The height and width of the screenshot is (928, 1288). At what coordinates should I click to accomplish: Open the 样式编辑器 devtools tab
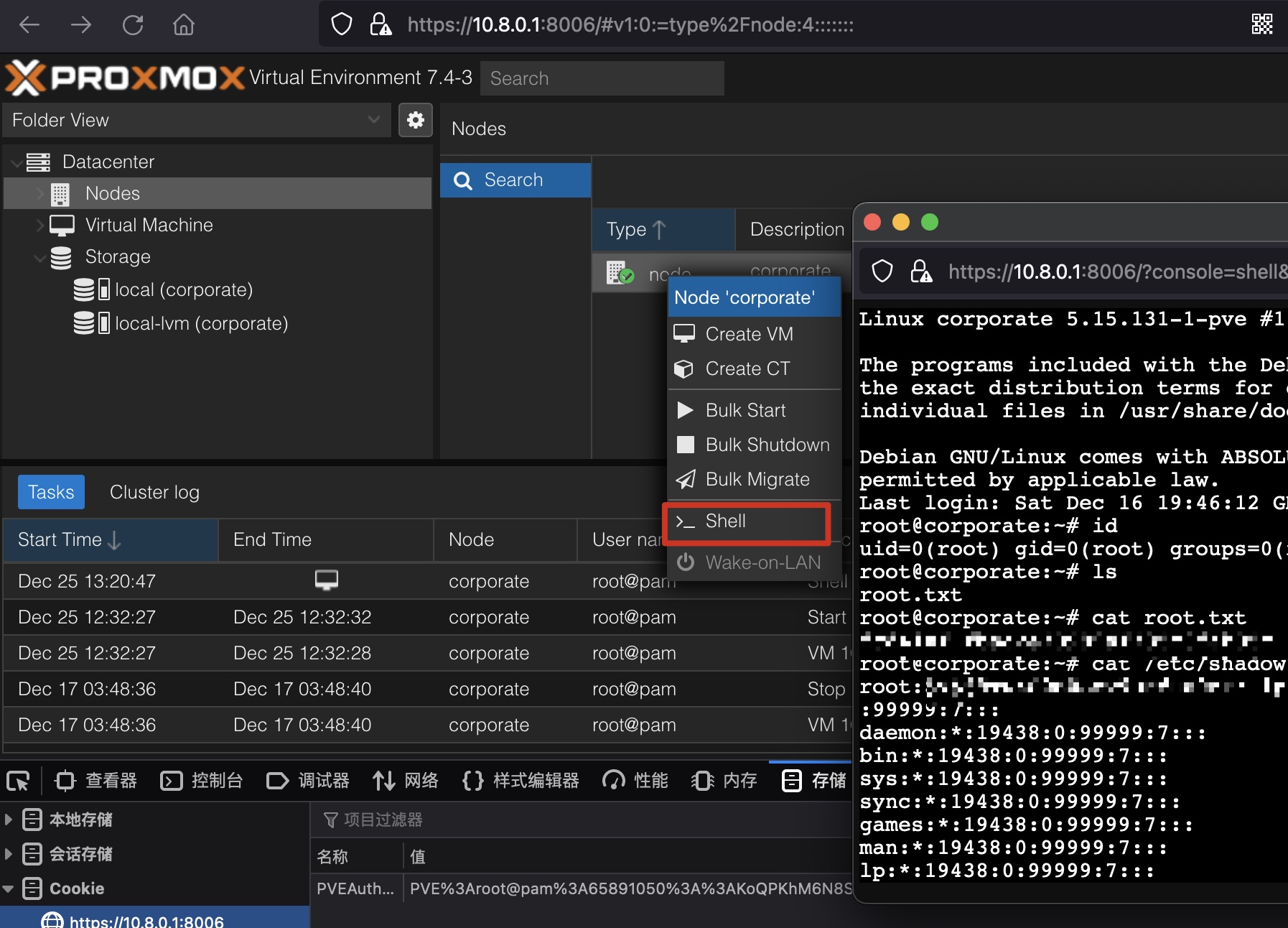[521, 781]
